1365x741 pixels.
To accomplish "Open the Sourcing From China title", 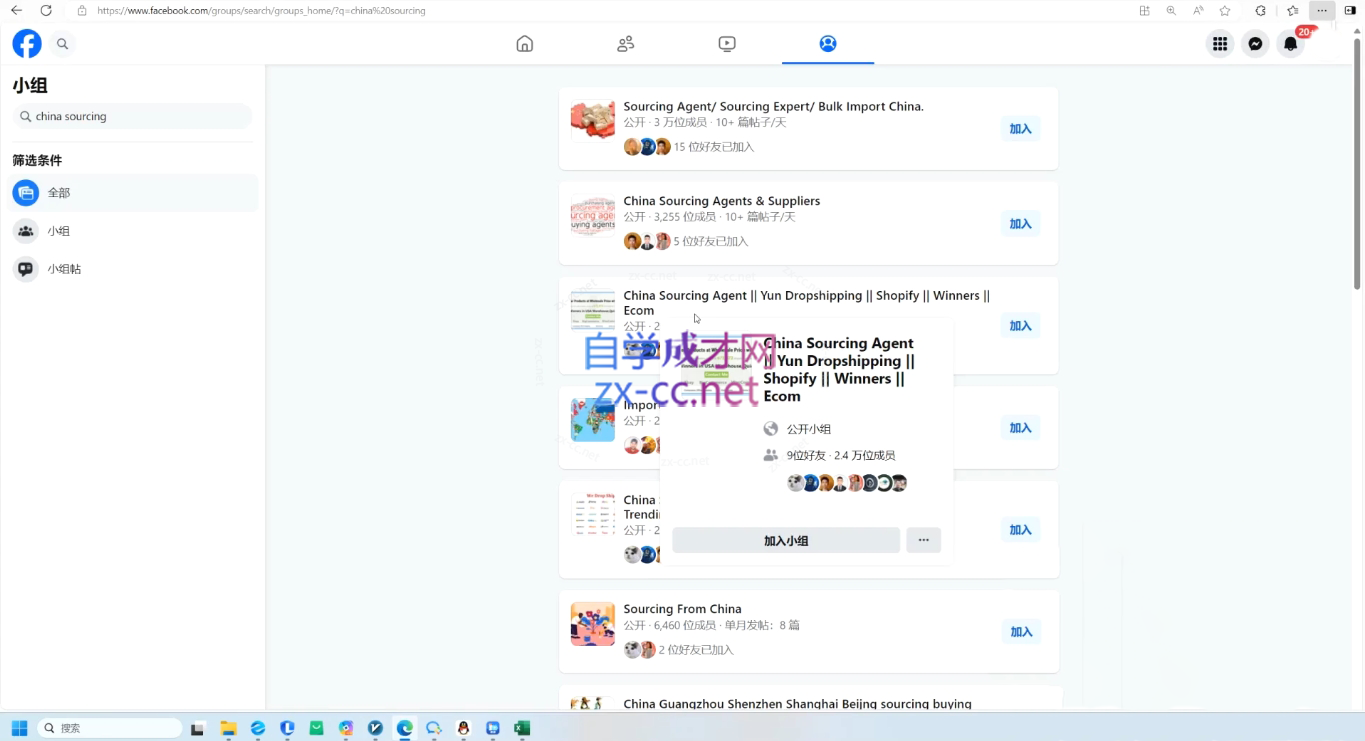I will 682,609.
